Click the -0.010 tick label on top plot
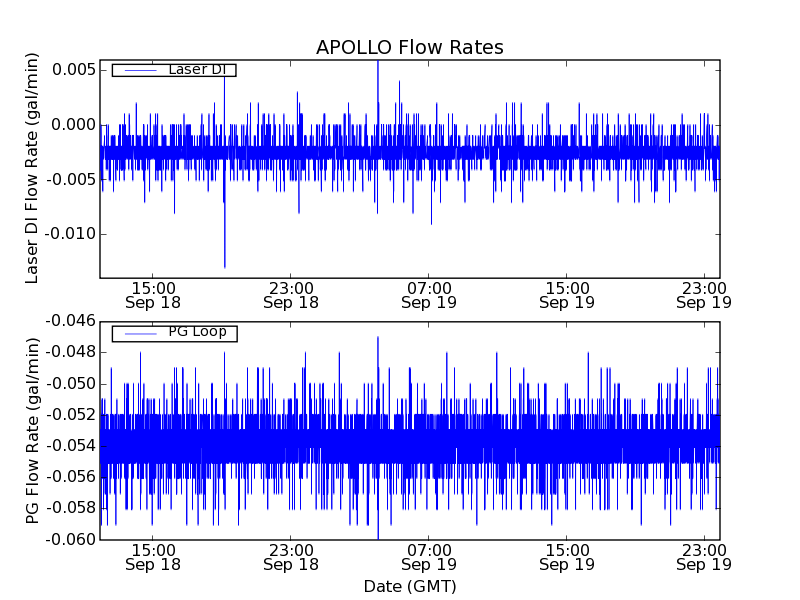The image size is (800, 600). tap(71, 234)
